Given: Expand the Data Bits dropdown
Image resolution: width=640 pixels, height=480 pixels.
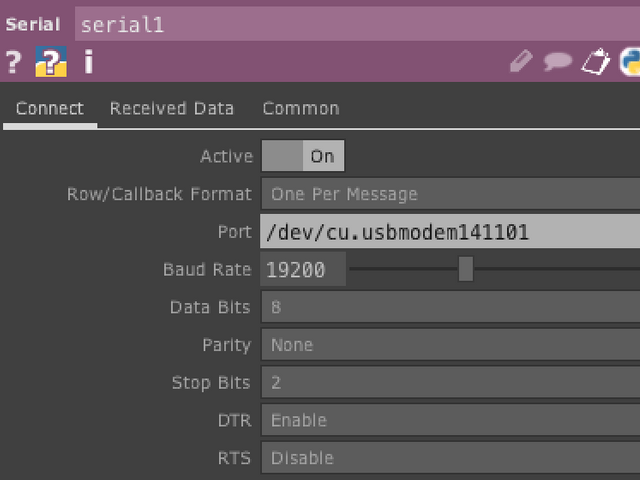Looking at the screenshot, I should (x=450, y=307).
